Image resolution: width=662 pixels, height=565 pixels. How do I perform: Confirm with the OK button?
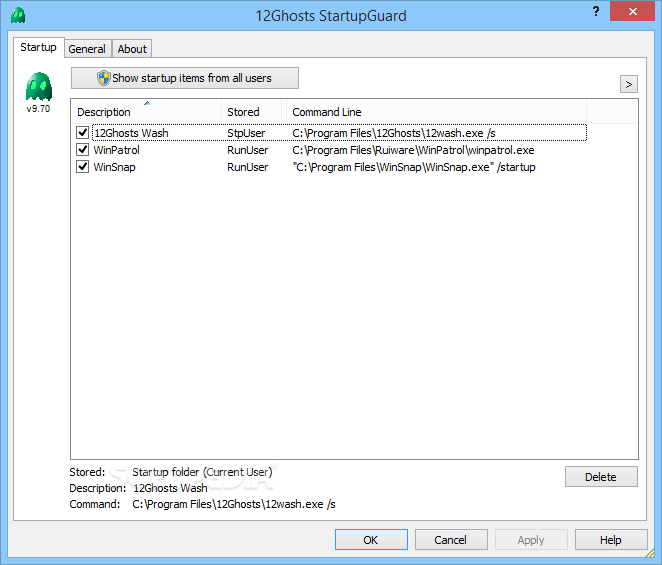pyautogui.click(x=371, y=540)
